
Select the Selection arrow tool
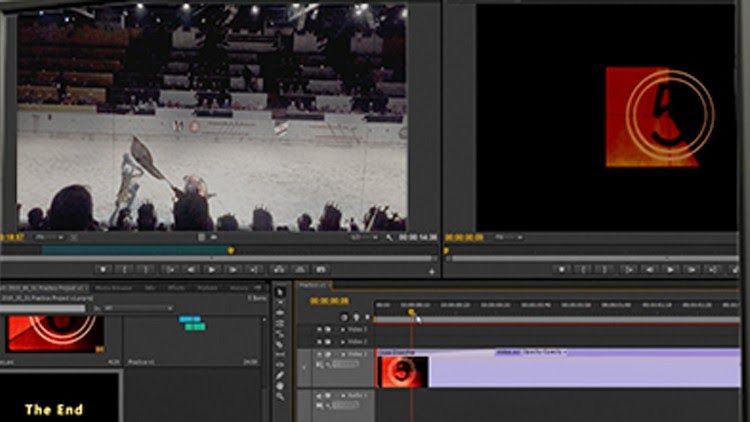coord(280,292)
